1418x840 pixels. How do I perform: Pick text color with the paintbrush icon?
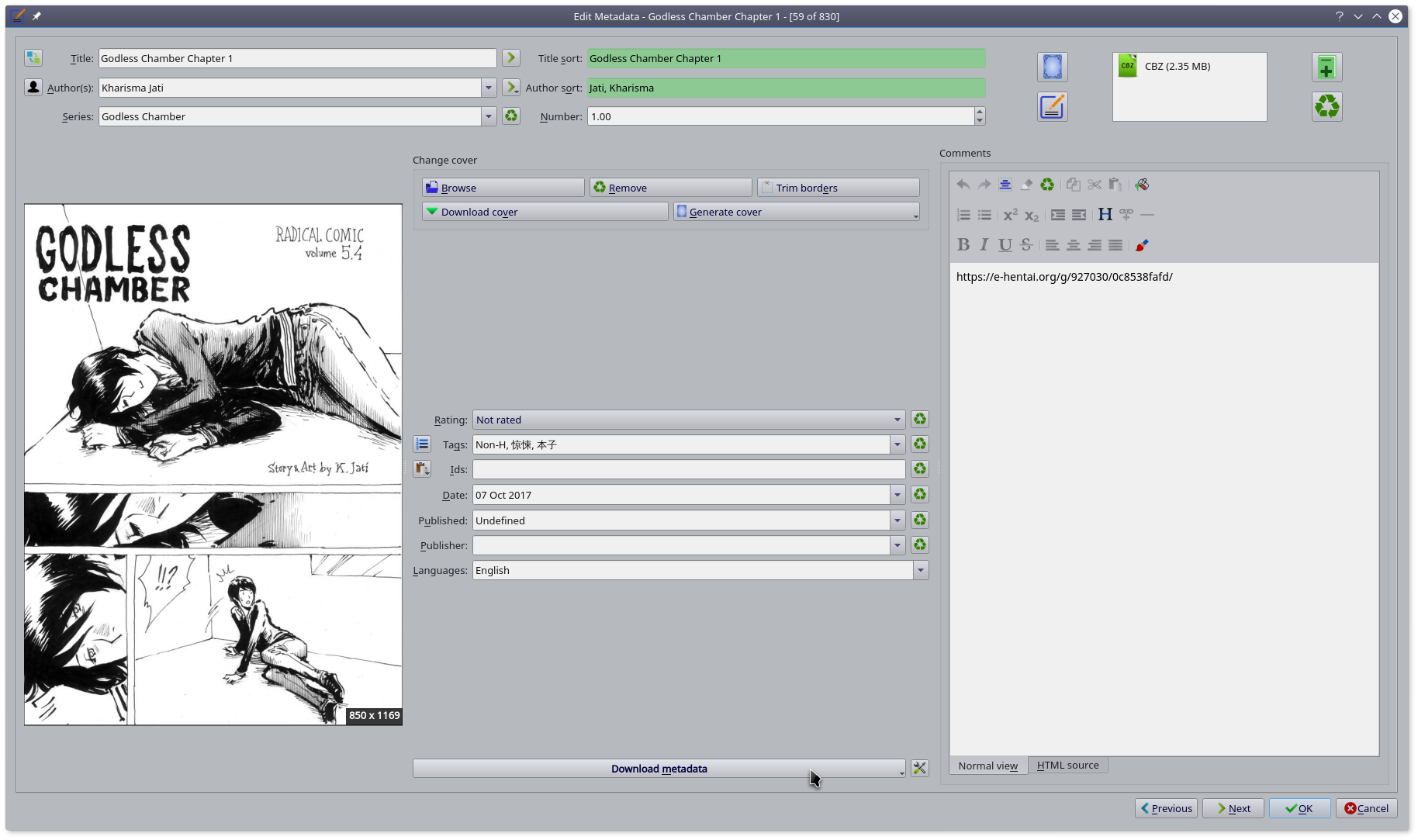[x=1141, y=245]
